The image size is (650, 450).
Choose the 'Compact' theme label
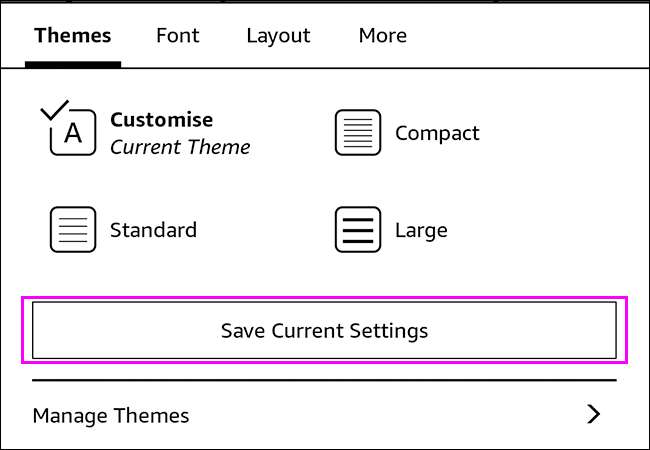click(437, 133)
